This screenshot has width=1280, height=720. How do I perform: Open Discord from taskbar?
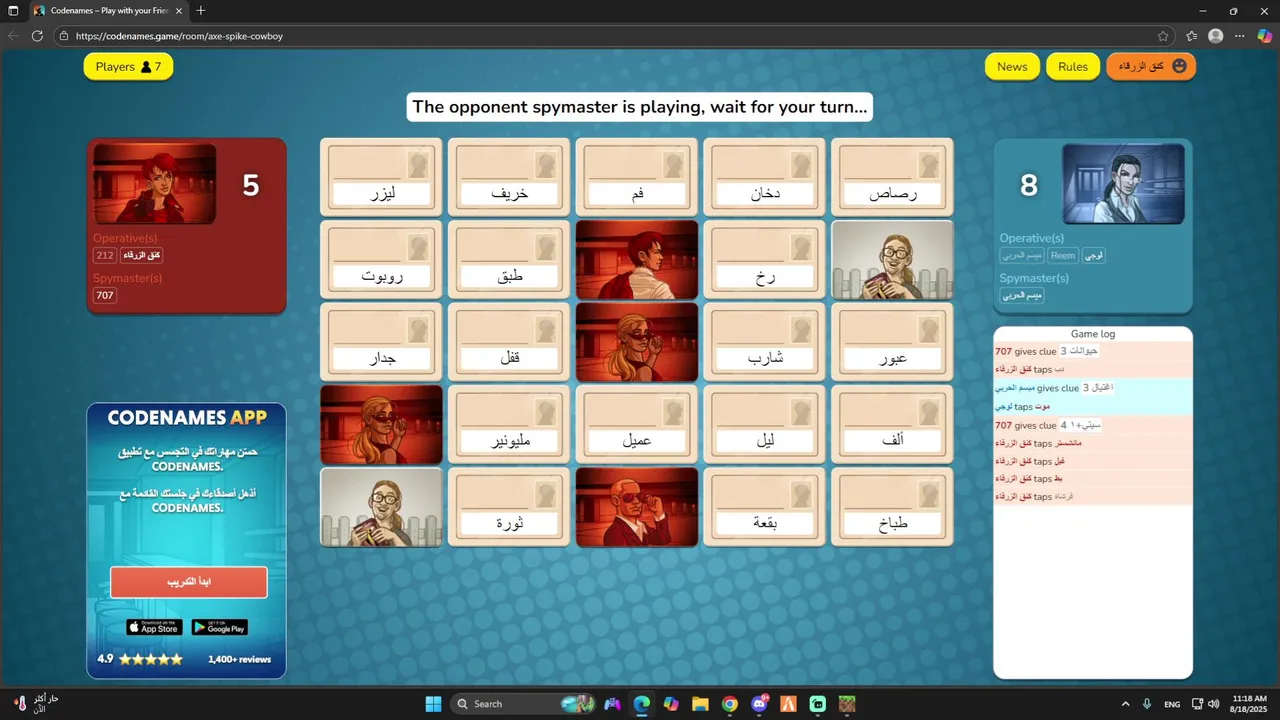[x=759, y=704]
